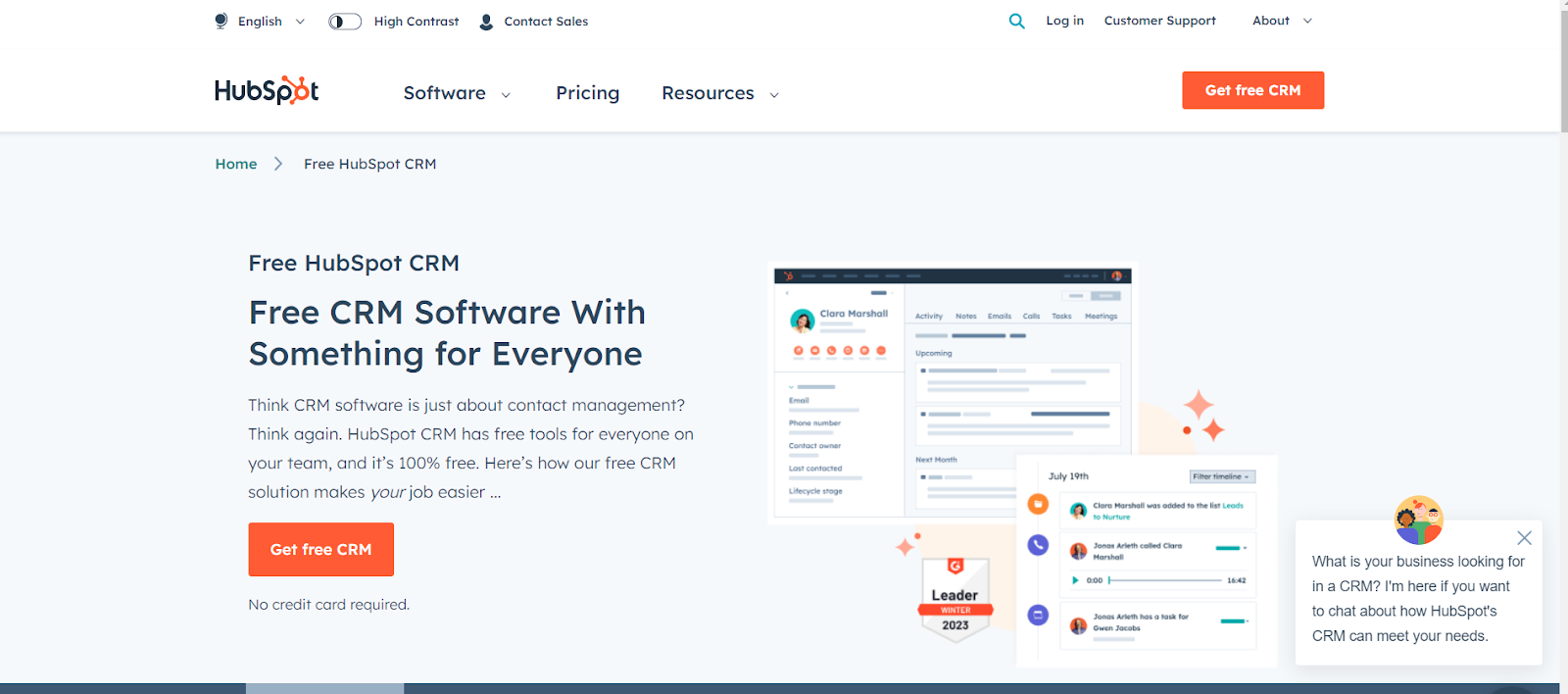1568x694 pixels.
Task: Click the HubSpot logo
Action: (267, 90)
